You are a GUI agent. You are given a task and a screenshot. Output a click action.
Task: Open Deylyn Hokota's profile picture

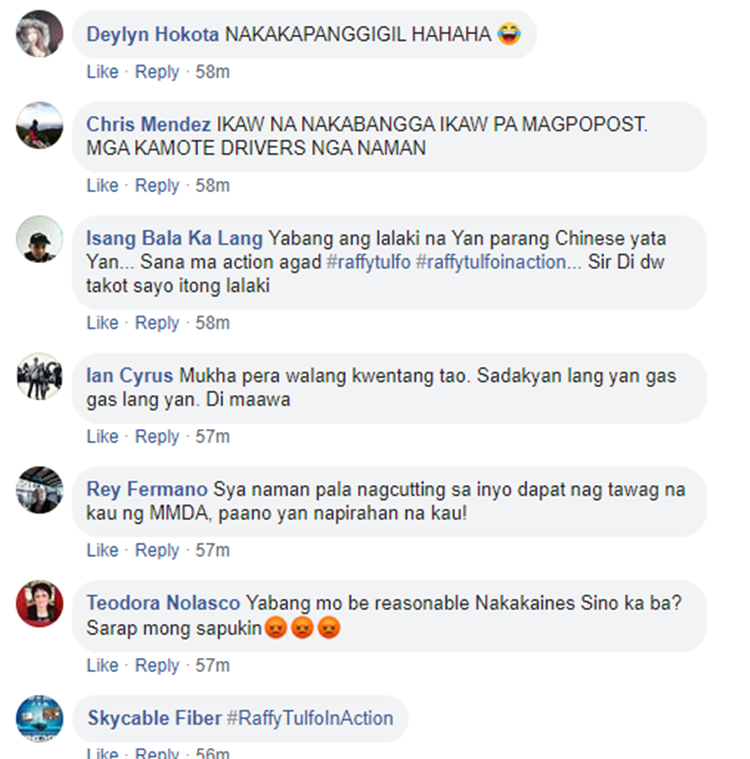point(40,34)
